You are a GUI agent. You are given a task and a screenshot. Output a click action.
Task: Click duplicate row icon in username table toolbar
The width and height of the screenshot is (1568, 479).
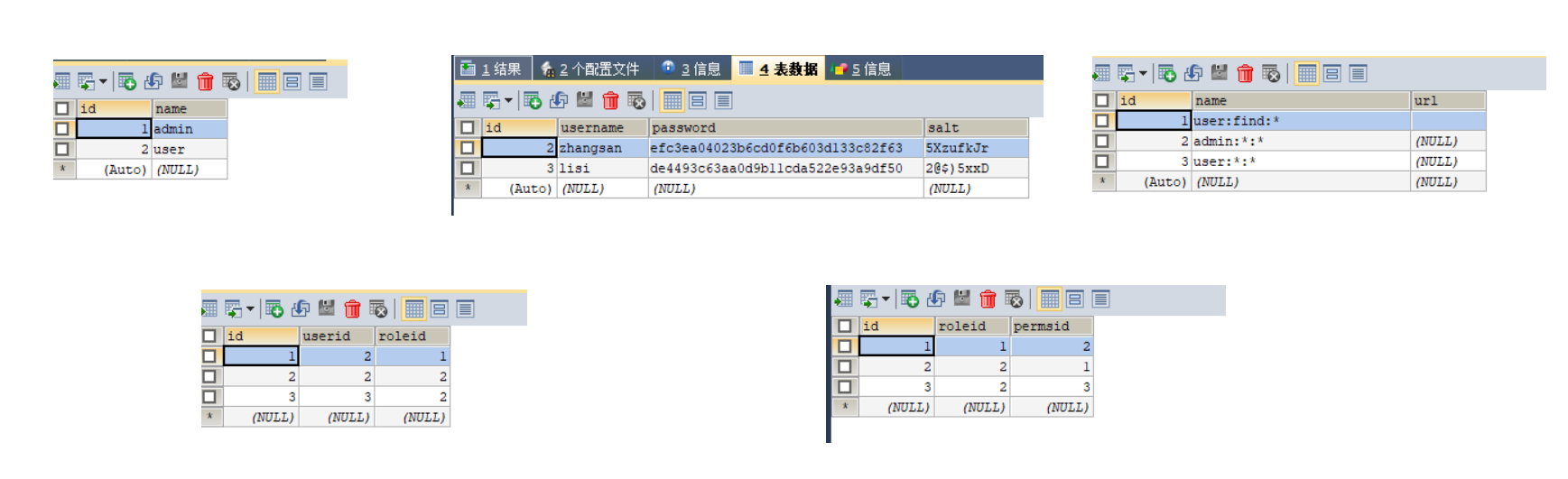click(559, 100)
